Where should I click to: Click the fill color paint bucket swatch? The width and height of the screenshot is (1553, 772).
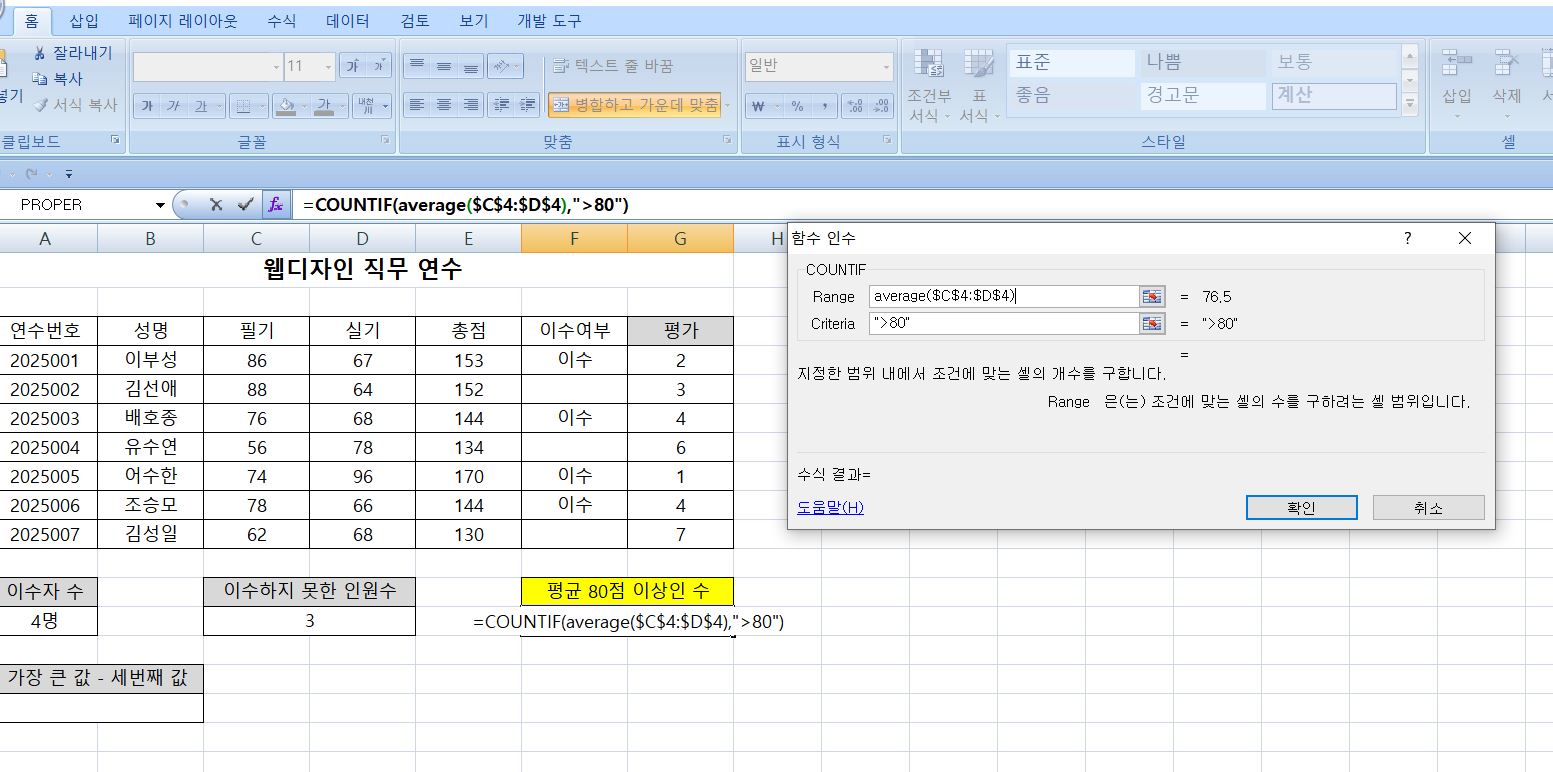click(x=285, y=106)
